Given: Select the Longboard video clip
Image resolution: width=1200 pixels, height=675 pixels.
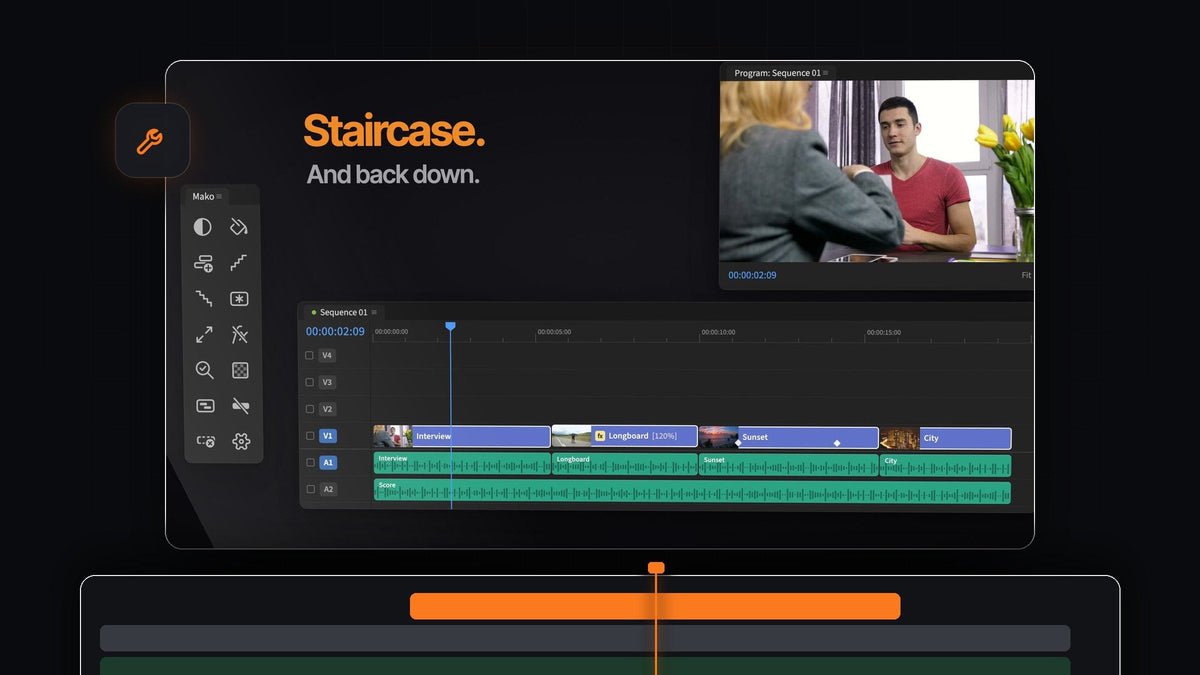Looking at the screenshot, I should click(625, 437).
